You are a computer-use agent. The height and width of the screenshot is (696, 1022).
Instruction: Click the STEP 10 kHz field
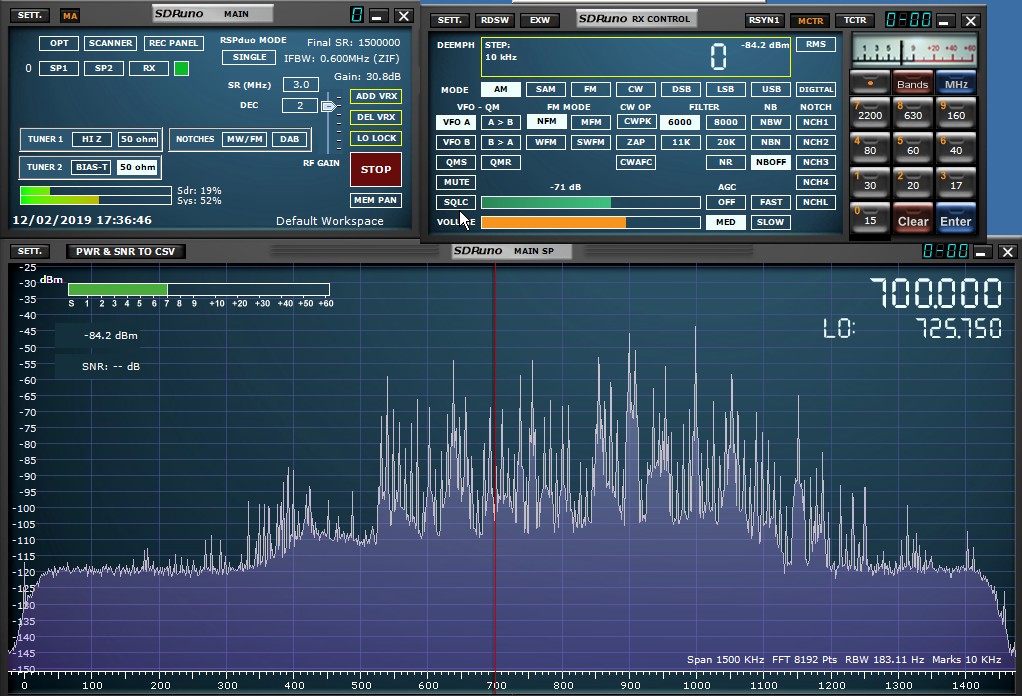click(635, 57)
